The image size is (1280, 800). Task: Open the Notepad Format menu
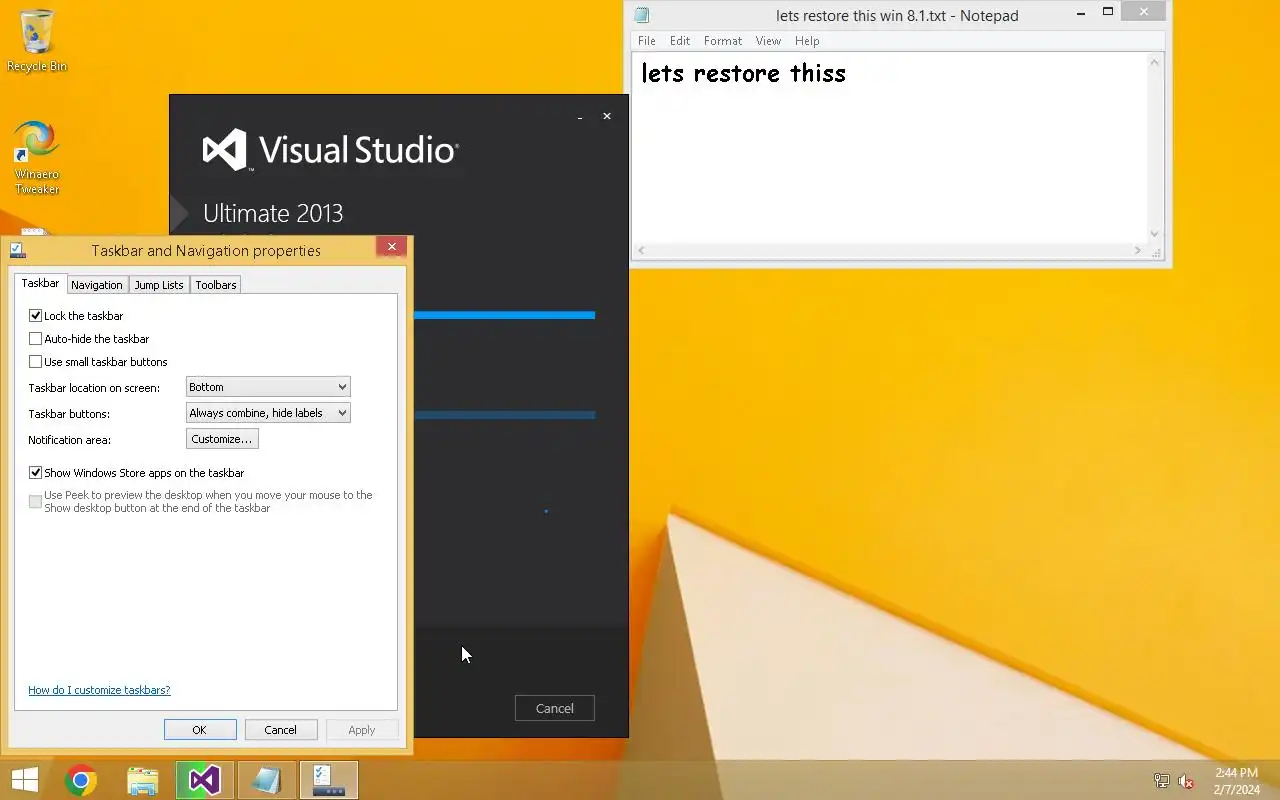click(723, 41)
